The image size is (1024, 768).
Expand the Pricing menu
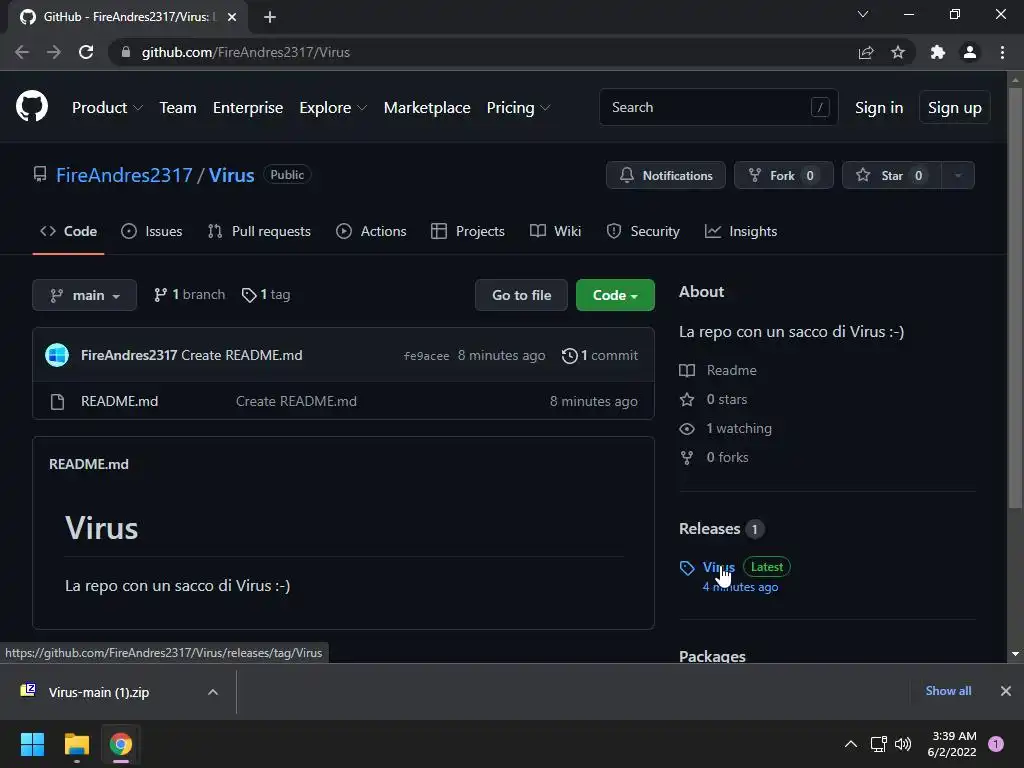pyautogui.click(x=519, y=108)
